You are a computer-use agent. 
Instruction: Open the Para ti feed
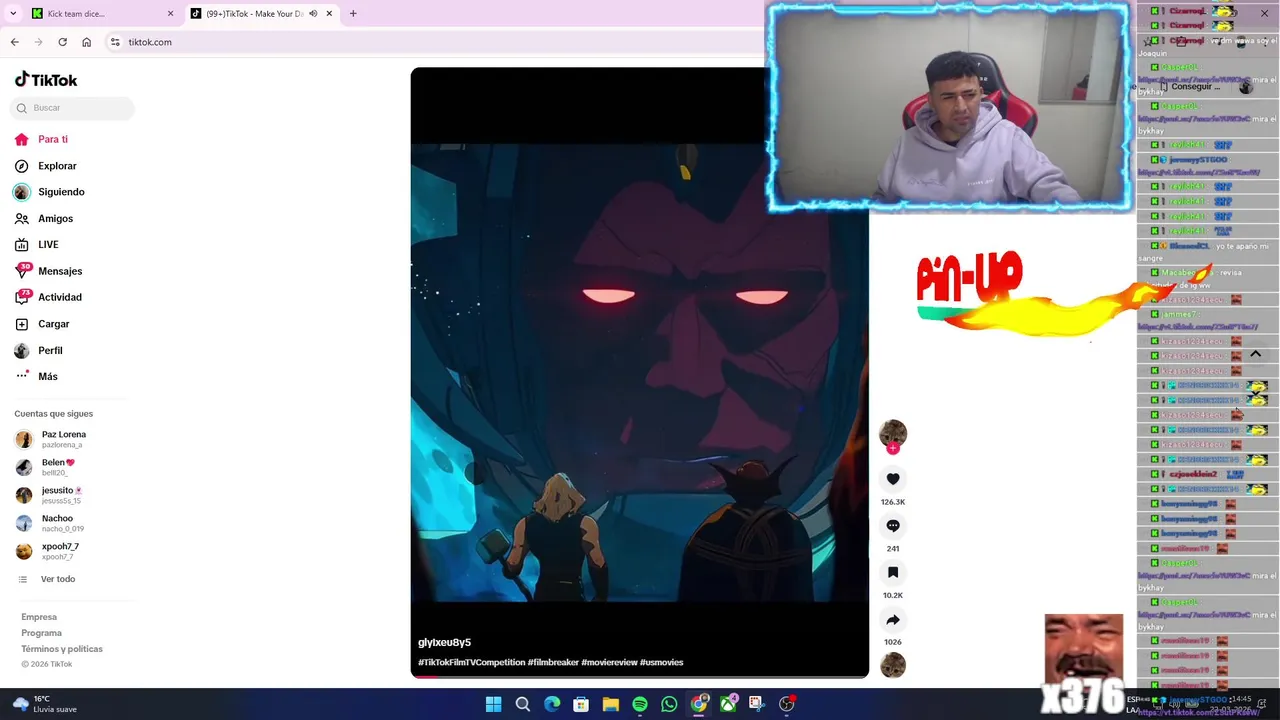42,139
